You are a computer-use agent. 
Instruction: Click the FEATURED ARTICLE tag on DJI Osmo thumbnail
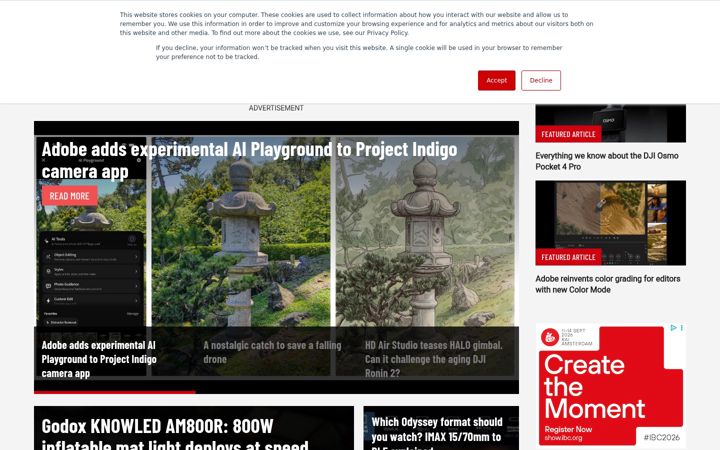pyautogui.click(x=568, y=134)
